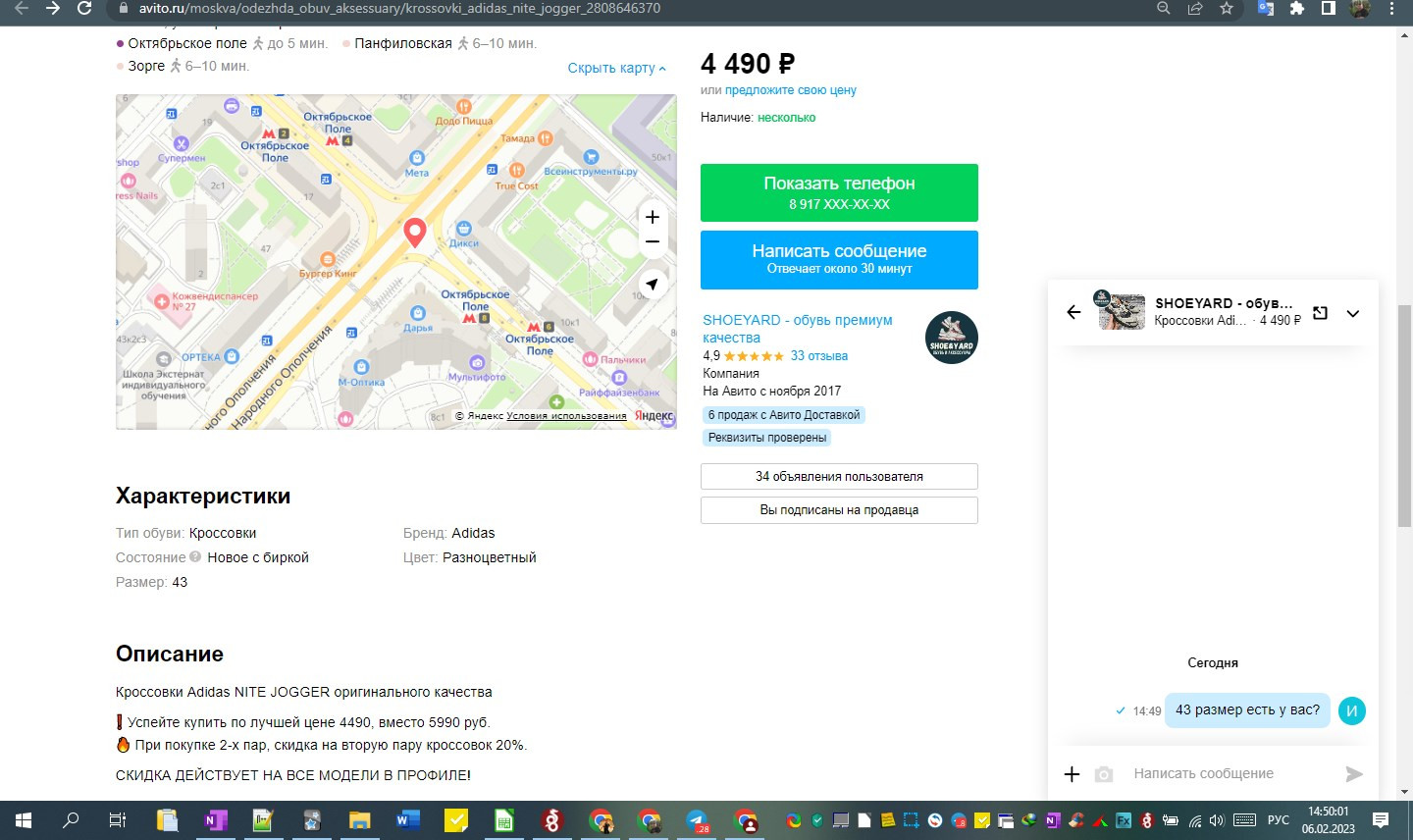Go back in chat with left arrow
The height and width of the screenshot is (840, 1413).
coord(1073,312)
